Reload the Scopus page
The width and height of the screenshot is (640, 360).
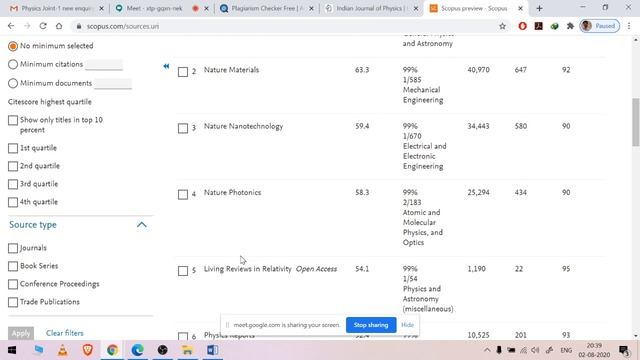pos(43,26)
